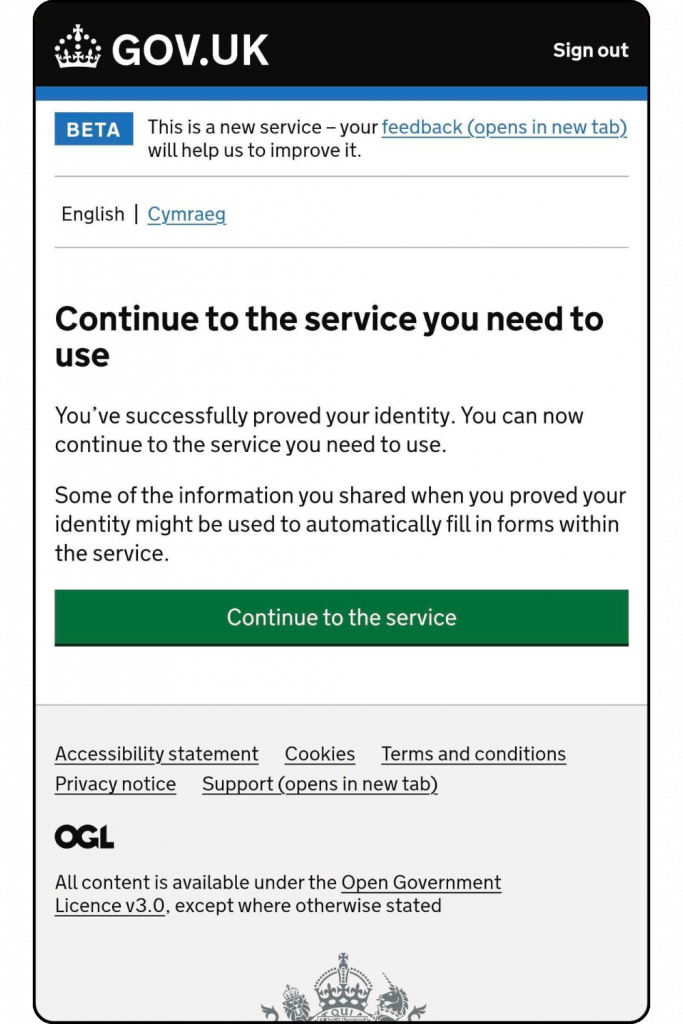This screenshot has height=1024, width=683.
Task: Click the paragraph about automatically filling forms
Action: pyautogui.click(x=340, y=524)
